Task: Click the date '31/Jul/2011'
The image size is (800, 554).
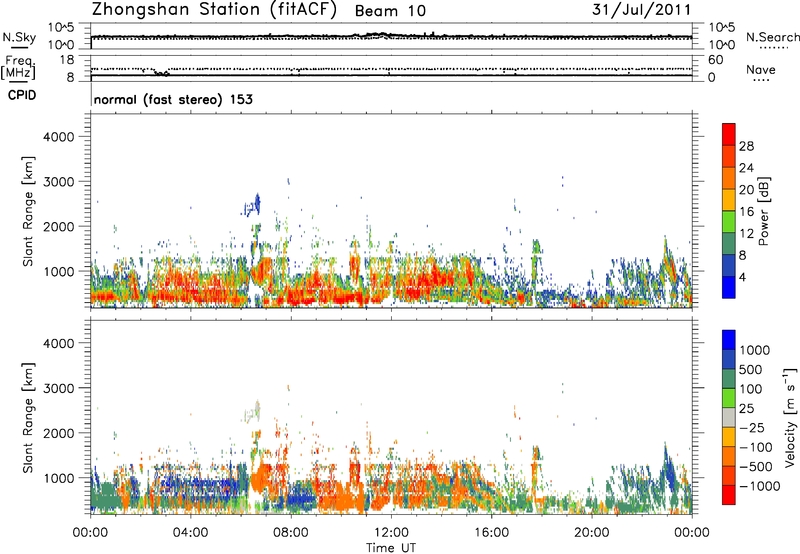Action: pyautogui.click(x=641, y=10)
